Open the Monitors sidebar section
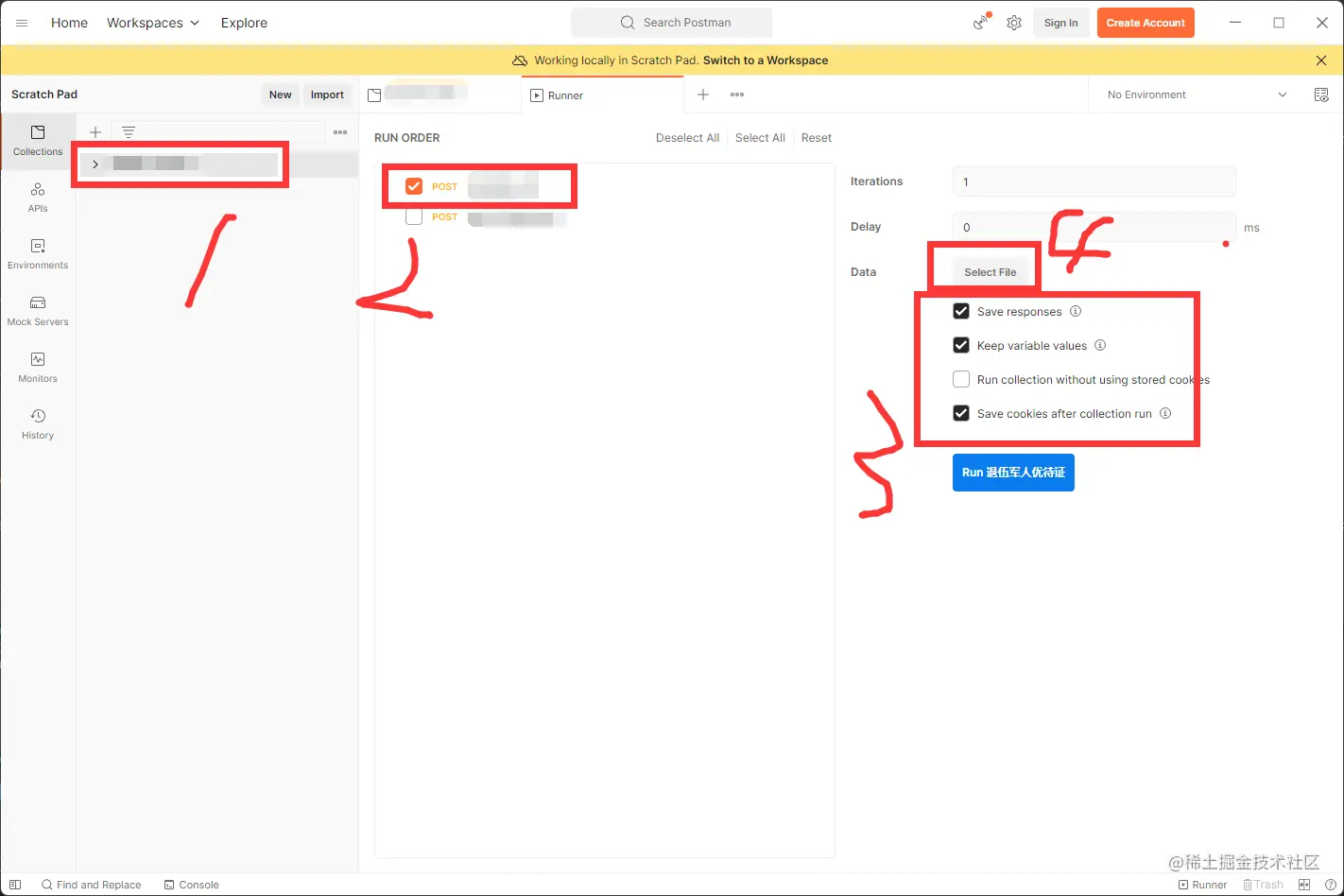Image resolution: width=1344 pixels, height=896 pixels. [x=38, y=368]
